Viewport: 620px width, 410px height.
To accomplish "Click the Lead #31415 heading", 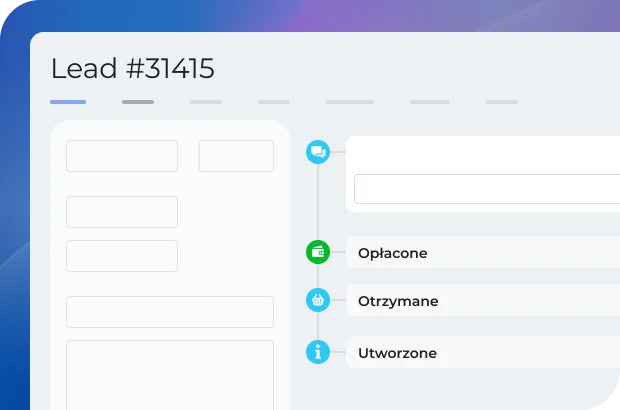I will [x=132, y=68].
